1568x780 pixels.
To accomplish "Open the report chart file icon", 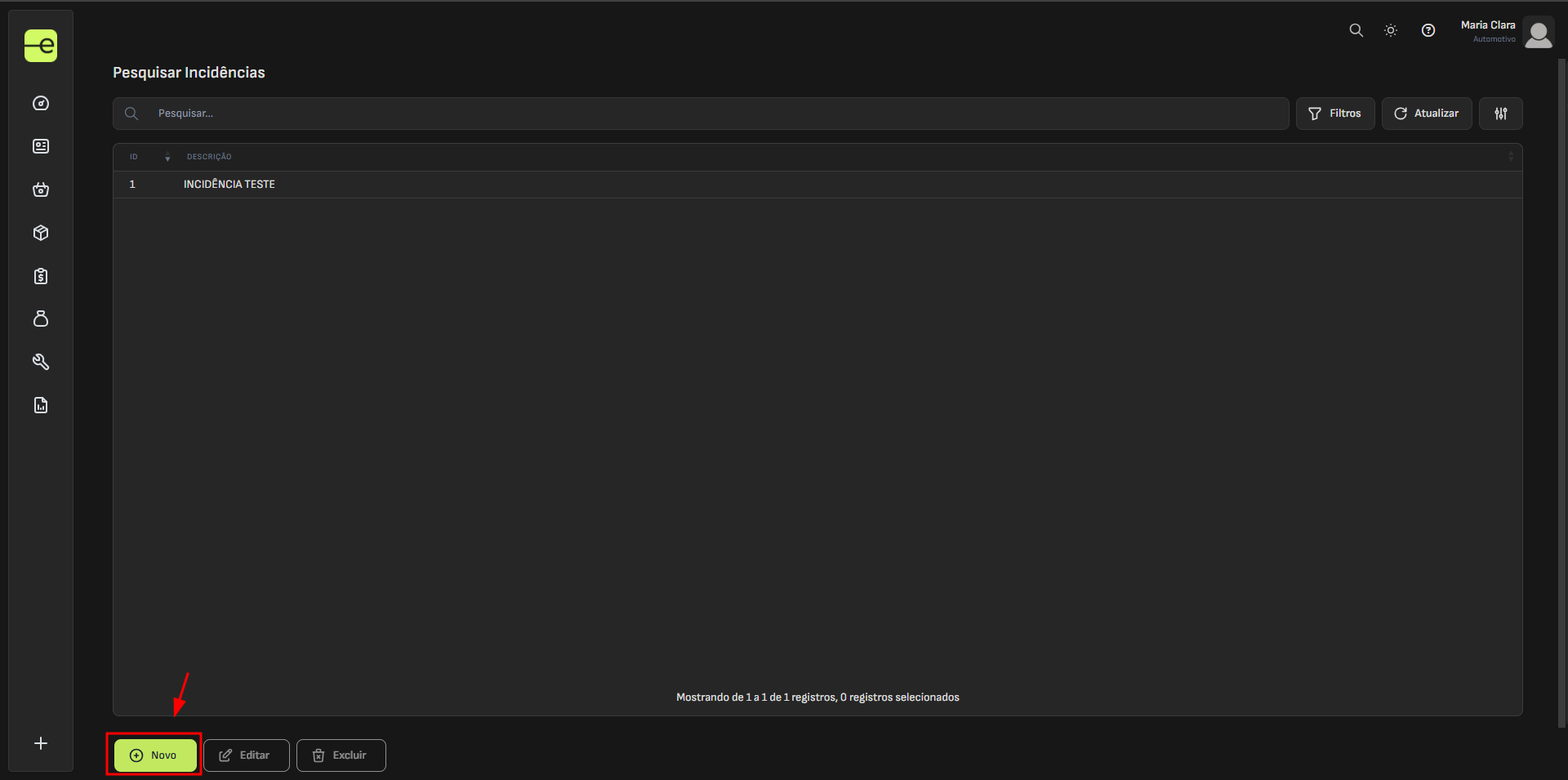I will (41, 405).
